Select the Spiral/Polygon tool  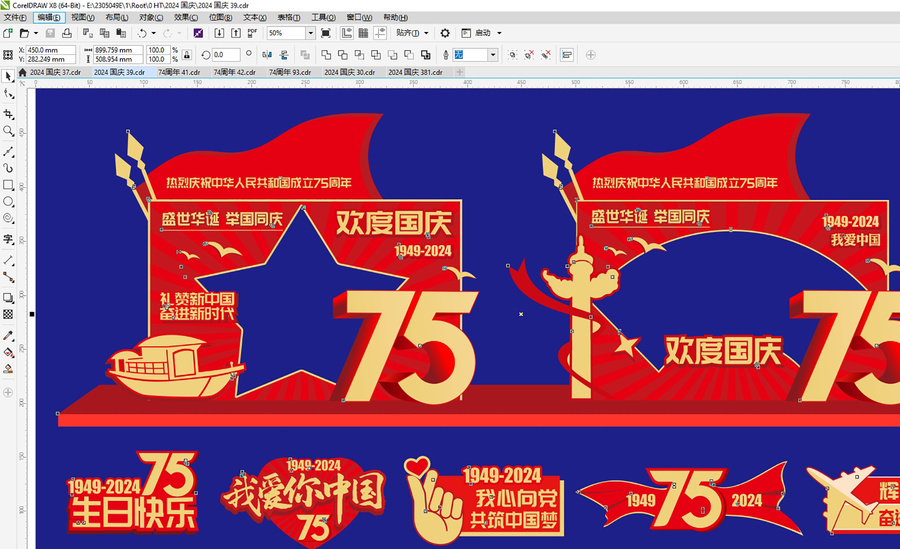[x=8, y=218]
